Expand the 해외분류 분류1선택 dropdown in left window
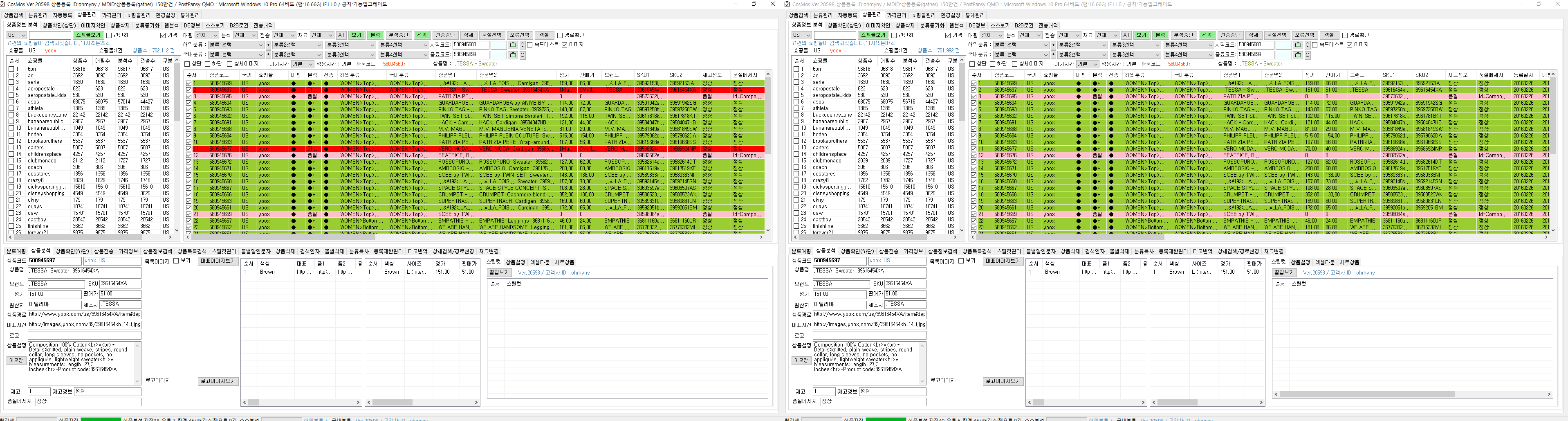Viewport: 1568px width, 421px height. 236,45
